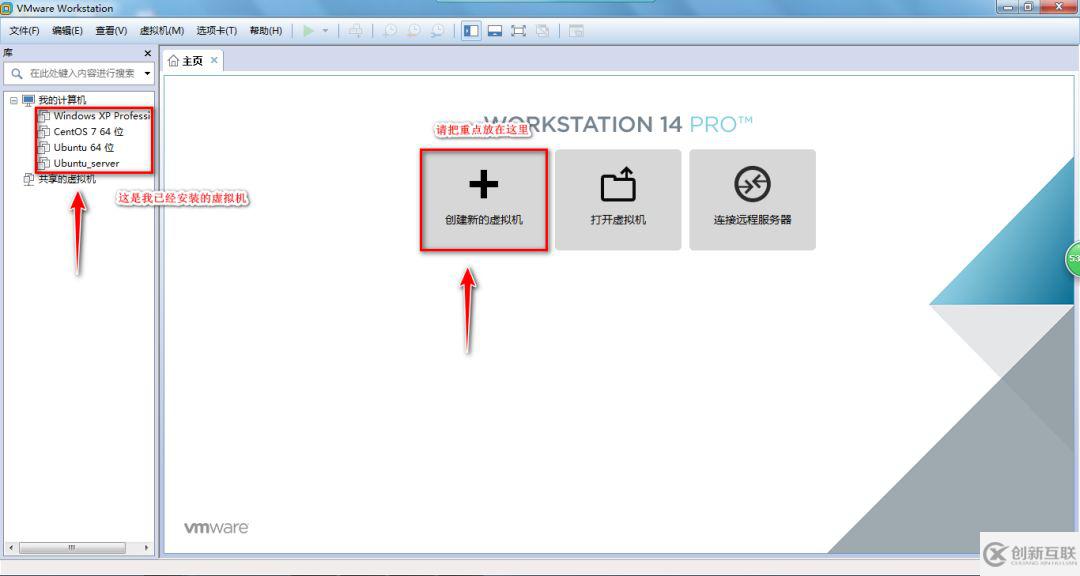Click the send Ctrl+Alt+Del toolbar icon
This screenshot has width=1080, height=576.
[x=355, y=31]
